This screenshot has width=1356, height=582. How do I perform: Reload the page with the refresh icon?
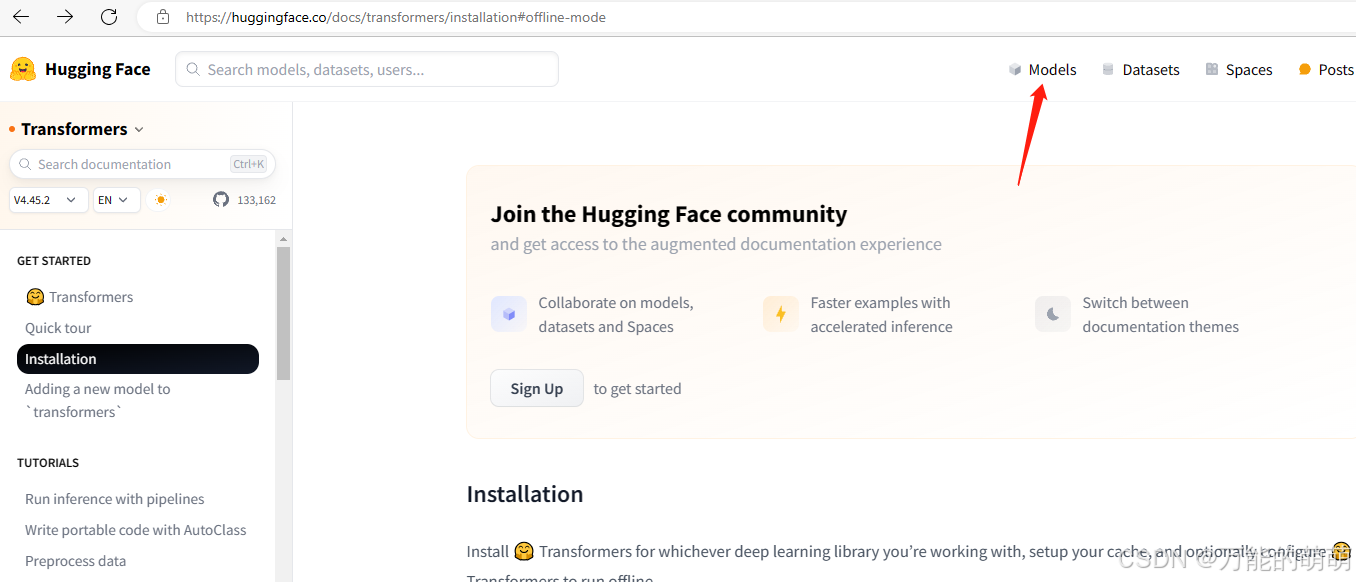(x=109, y=17)
